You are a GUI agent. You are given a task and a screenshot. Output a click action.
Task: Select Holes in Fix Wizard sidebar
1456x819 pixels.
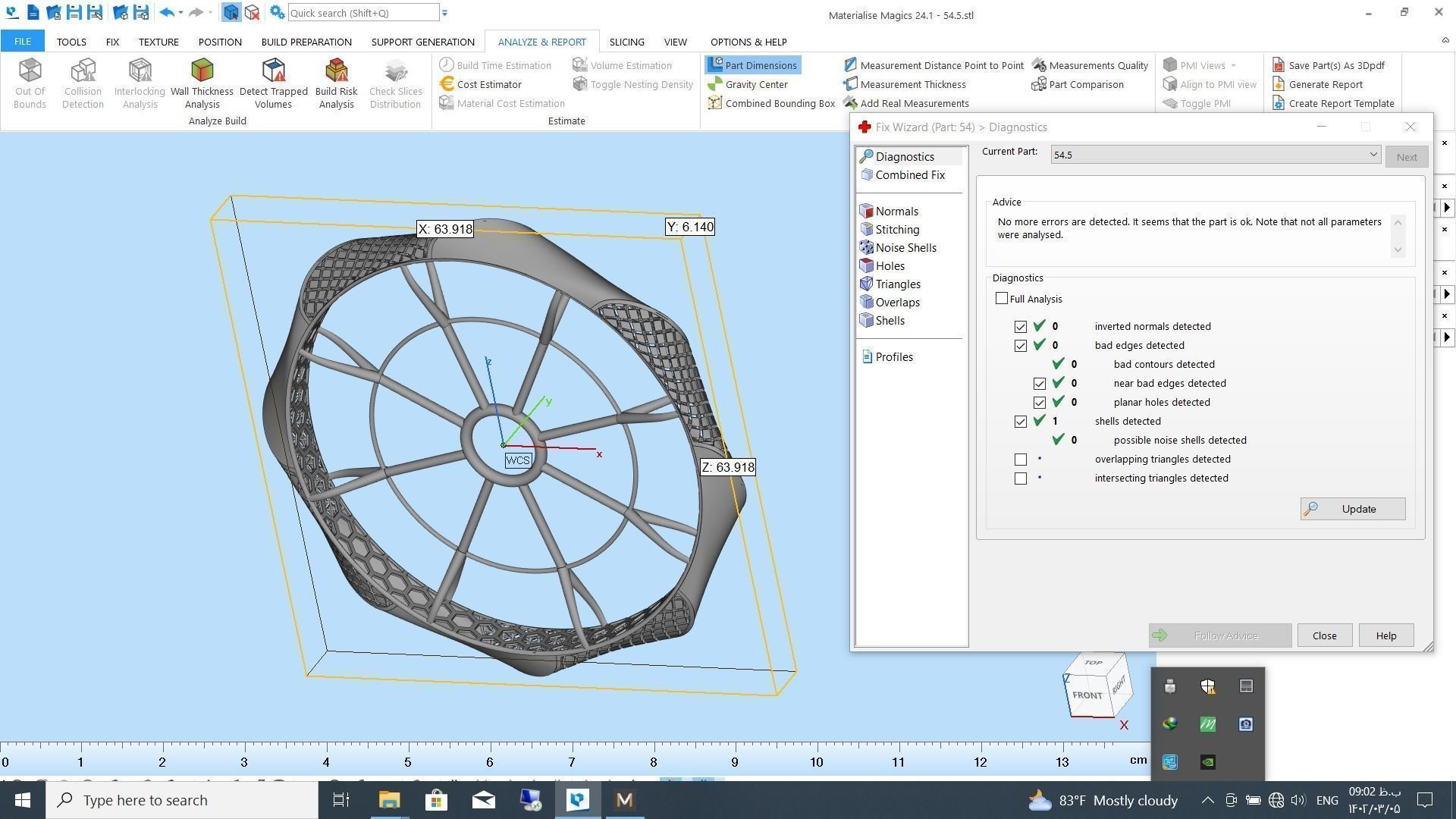point(889,266)
